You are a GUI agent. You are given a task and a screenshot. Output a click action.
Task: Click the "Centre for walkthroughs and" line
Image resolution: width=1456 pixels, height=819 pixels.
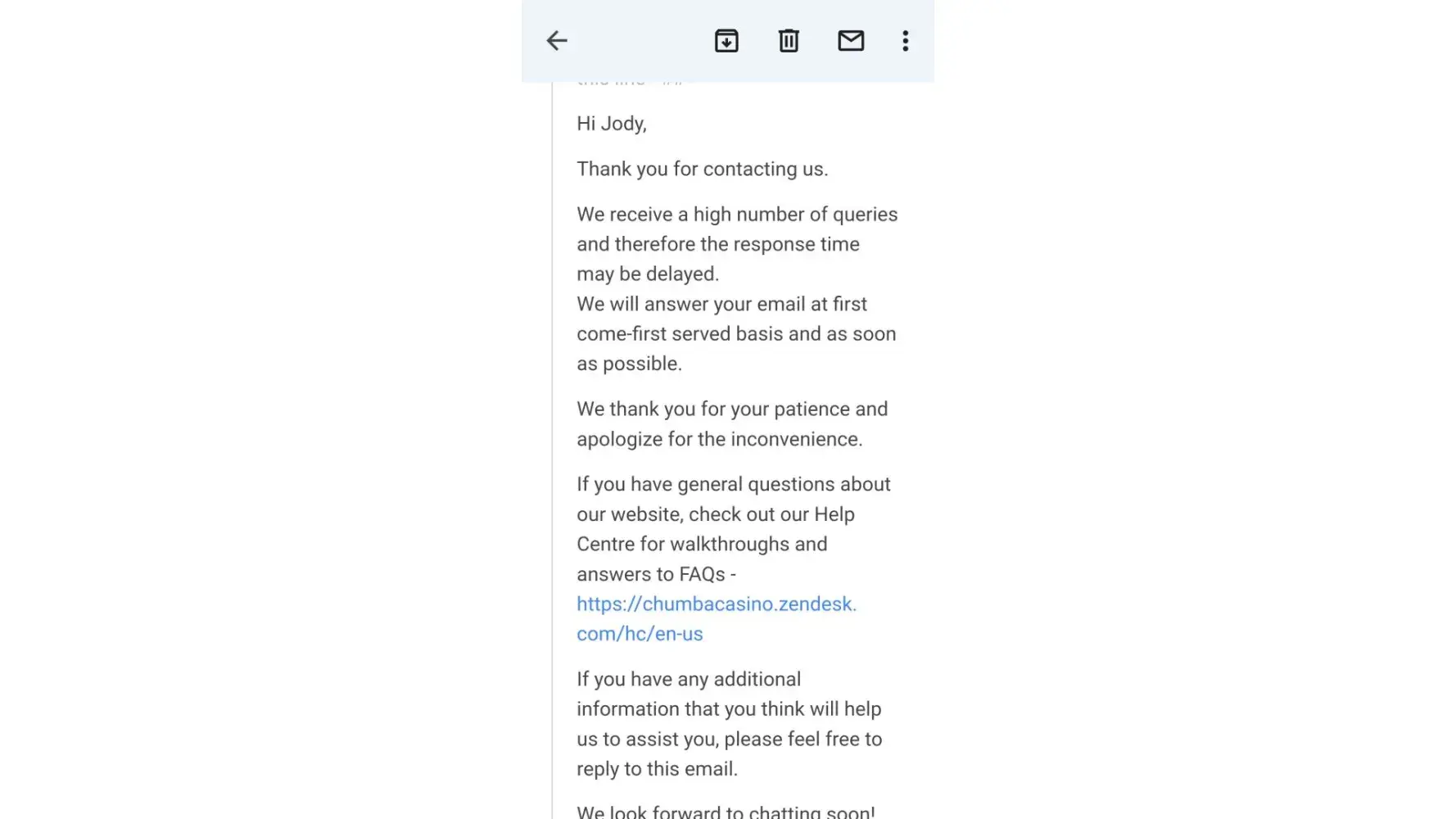[702, 545]
